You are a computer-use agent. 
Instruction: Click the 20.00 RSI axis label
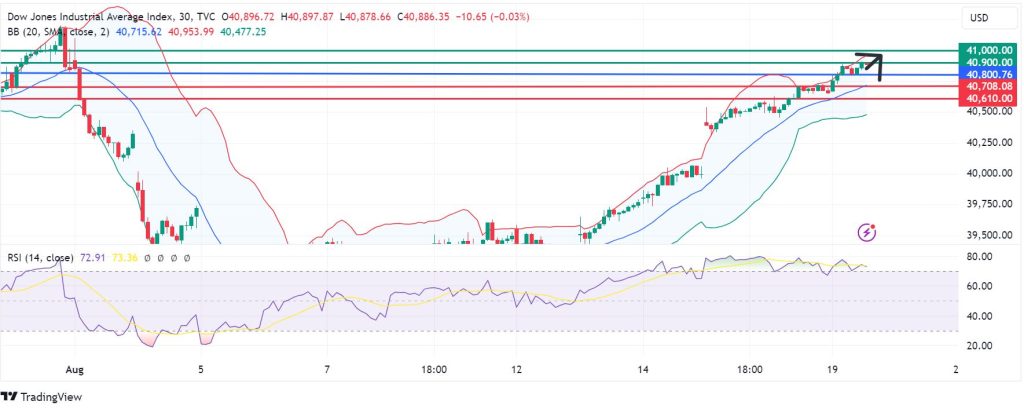coord(978,346)
